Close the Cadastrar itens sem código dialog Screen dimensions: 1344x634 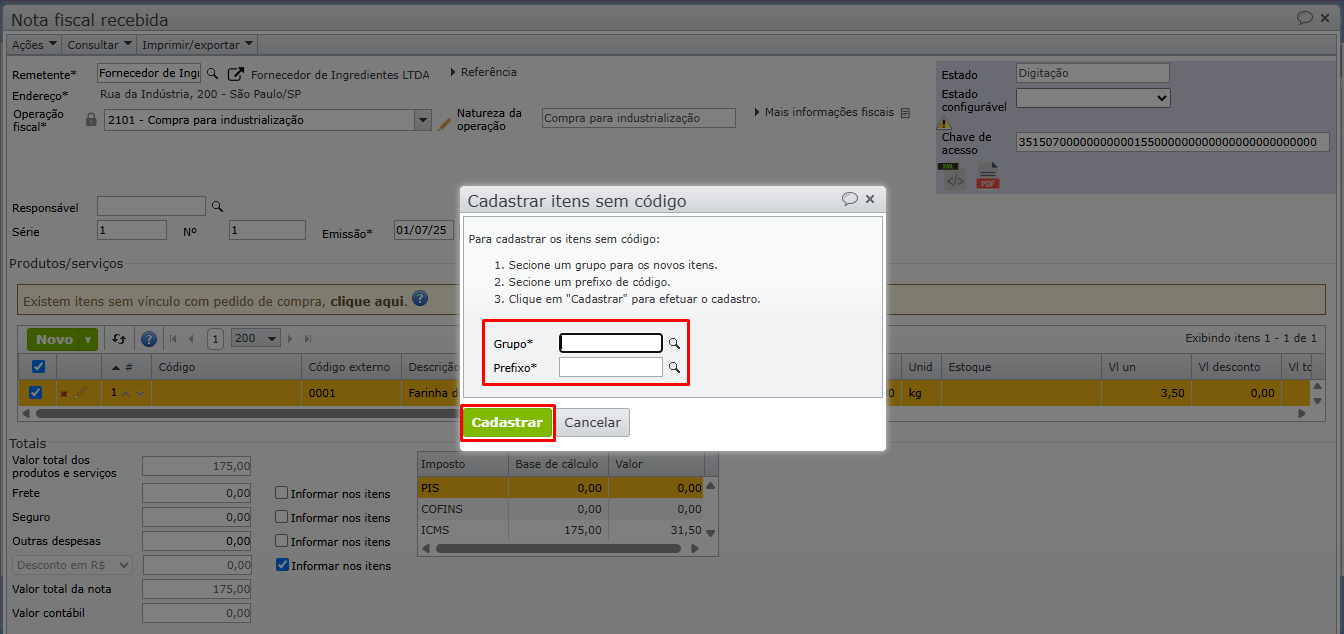click(870, 199)
